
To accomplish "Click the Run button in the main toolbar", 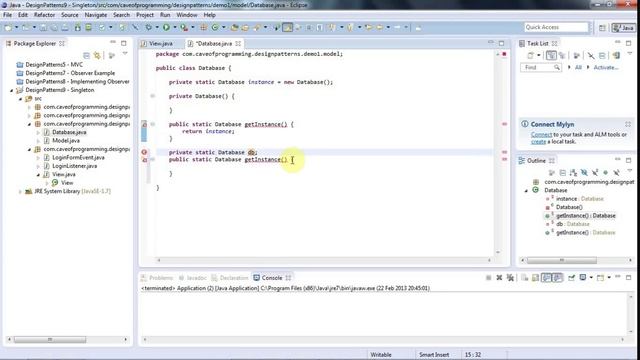I will (166, 27).
